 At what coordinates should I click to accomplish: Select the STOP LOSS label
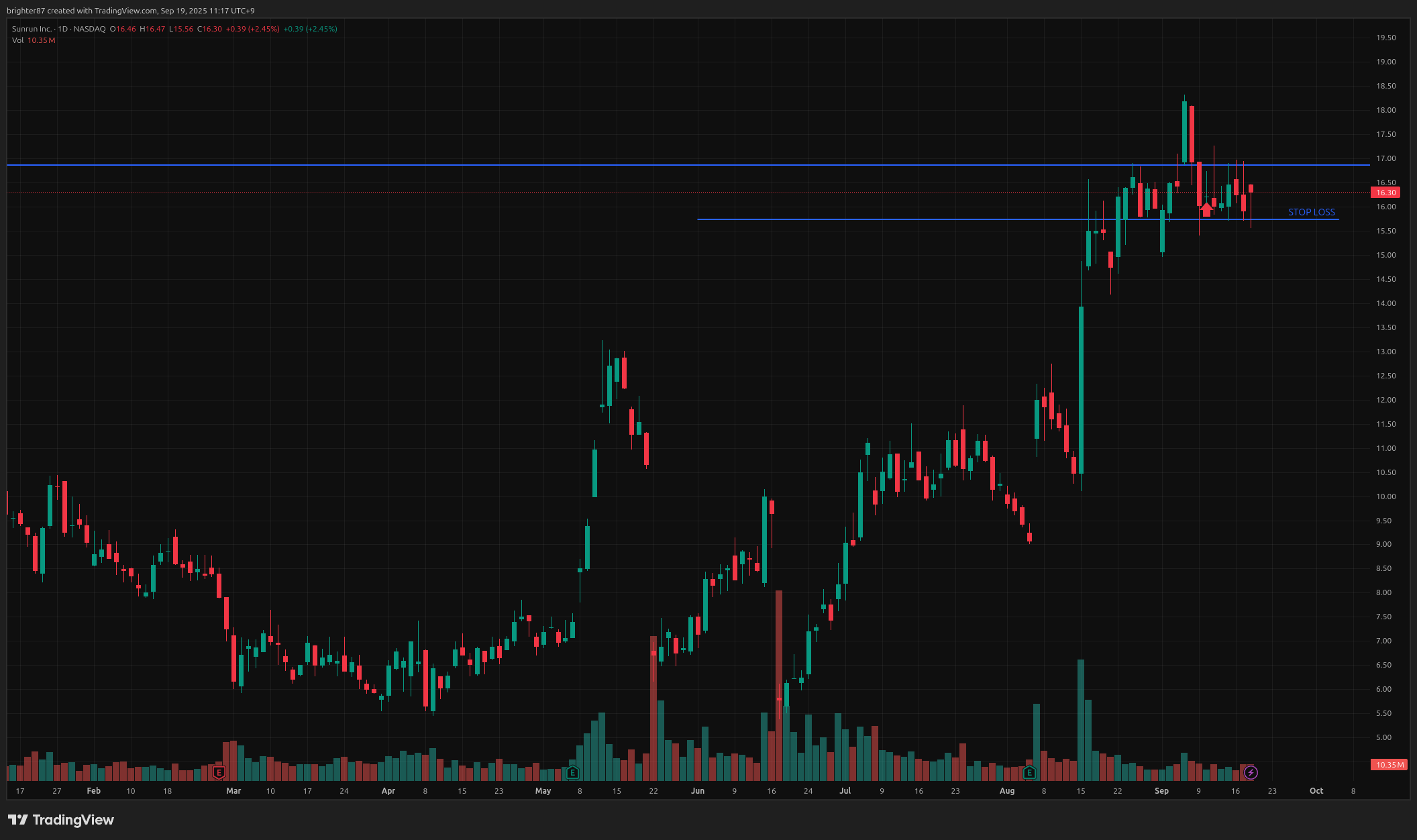[x=1311, y=212]
